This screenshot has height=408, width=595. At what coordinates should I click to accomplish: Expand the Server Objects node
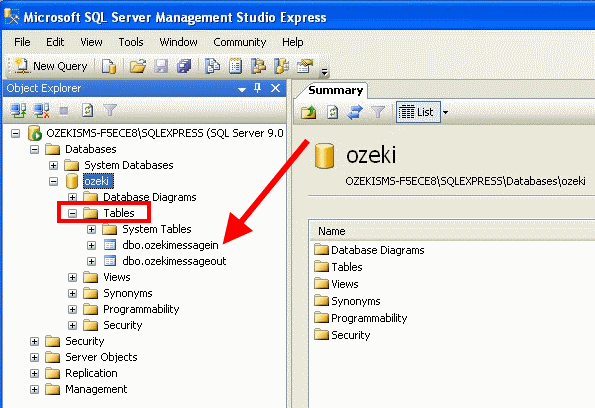[x=34, y=357]
